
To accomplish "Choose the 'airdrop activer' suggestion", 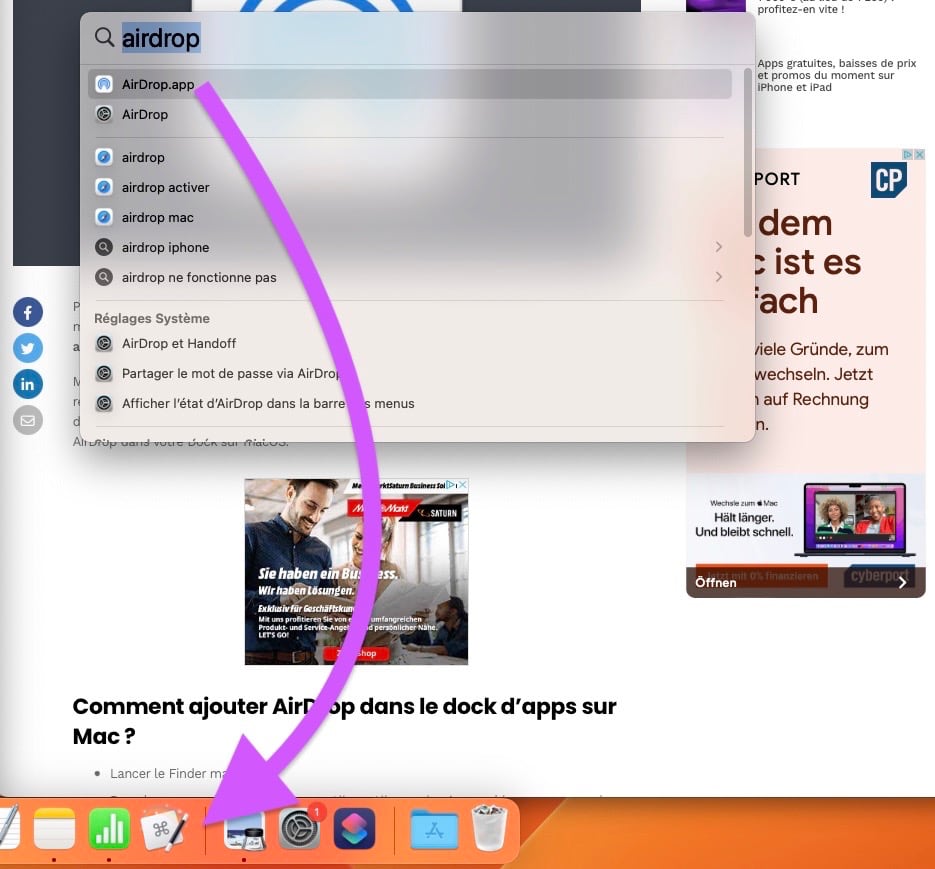I will [410, 187].
